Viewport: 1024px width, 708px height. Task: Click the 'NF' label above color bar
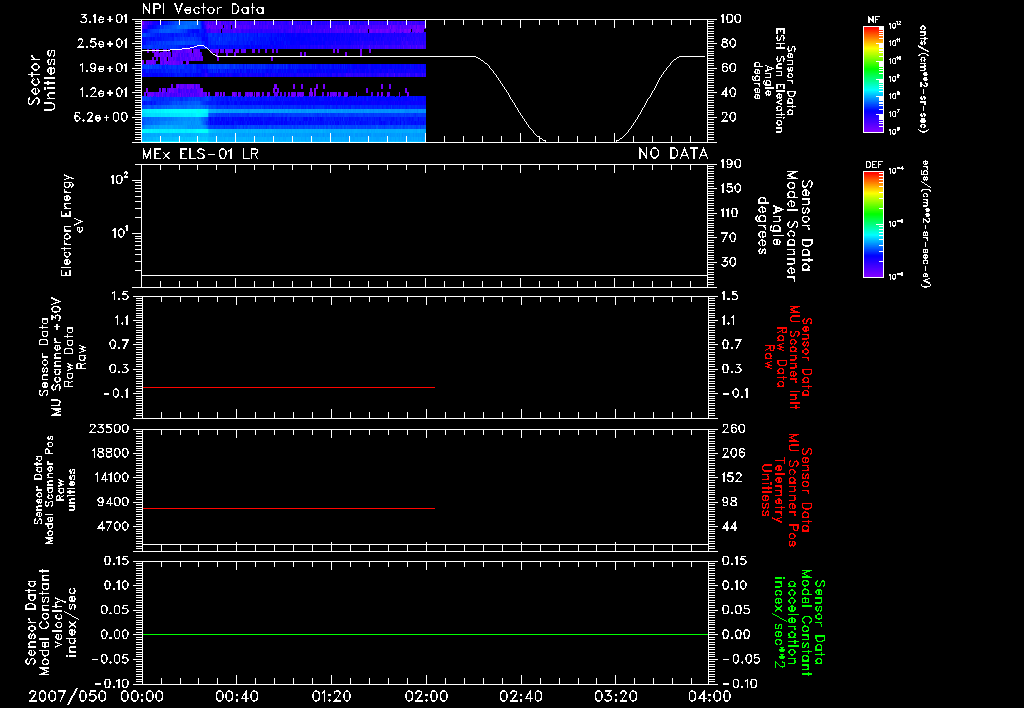[873, 20]
